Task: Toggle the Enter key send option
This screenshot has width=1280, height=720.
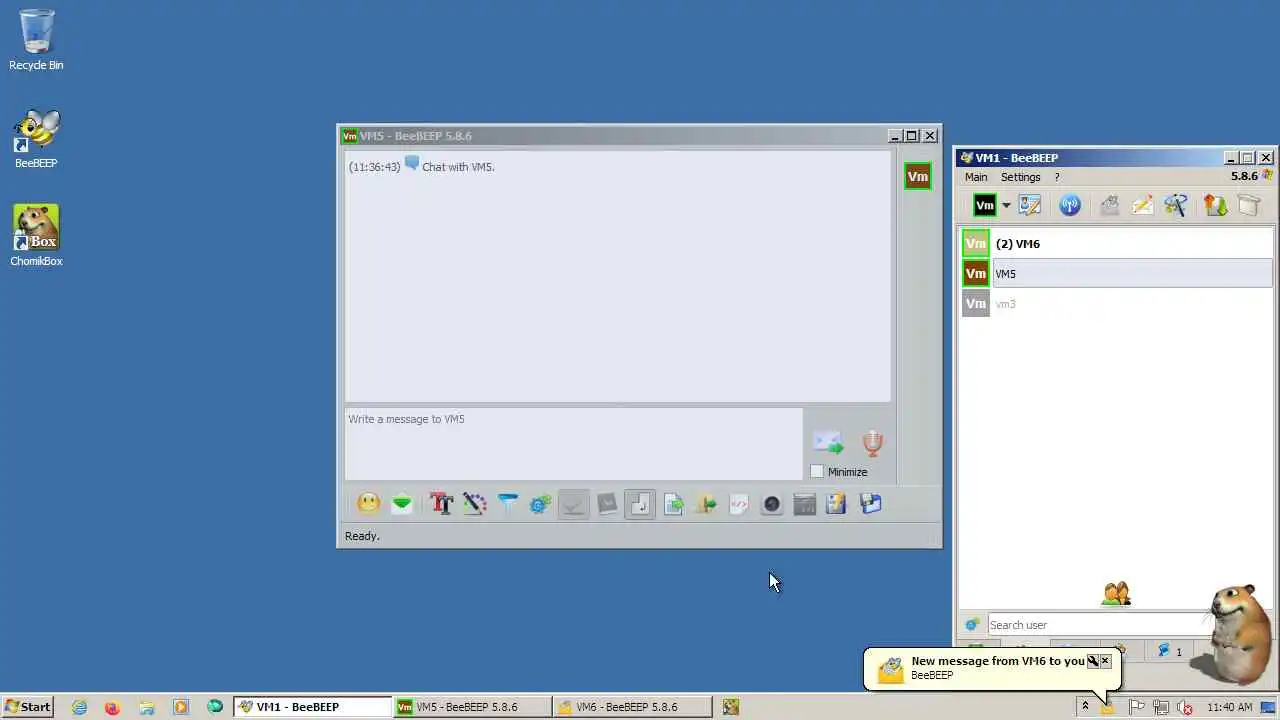Action: 640,504
